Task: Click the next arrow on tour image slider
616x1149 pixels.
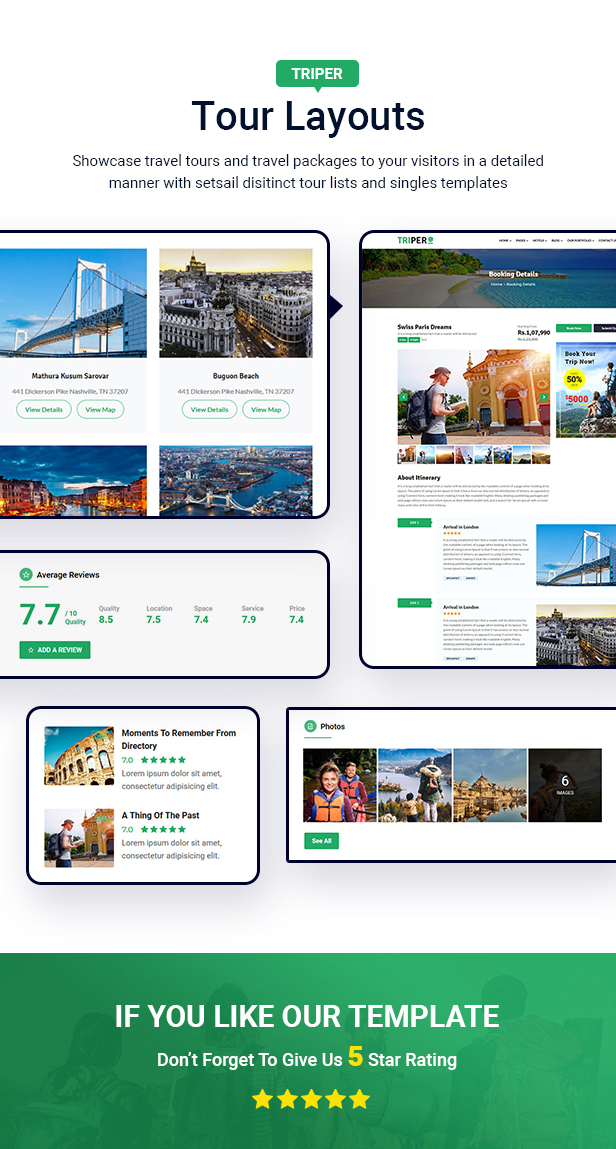Action: pos(544,396)
